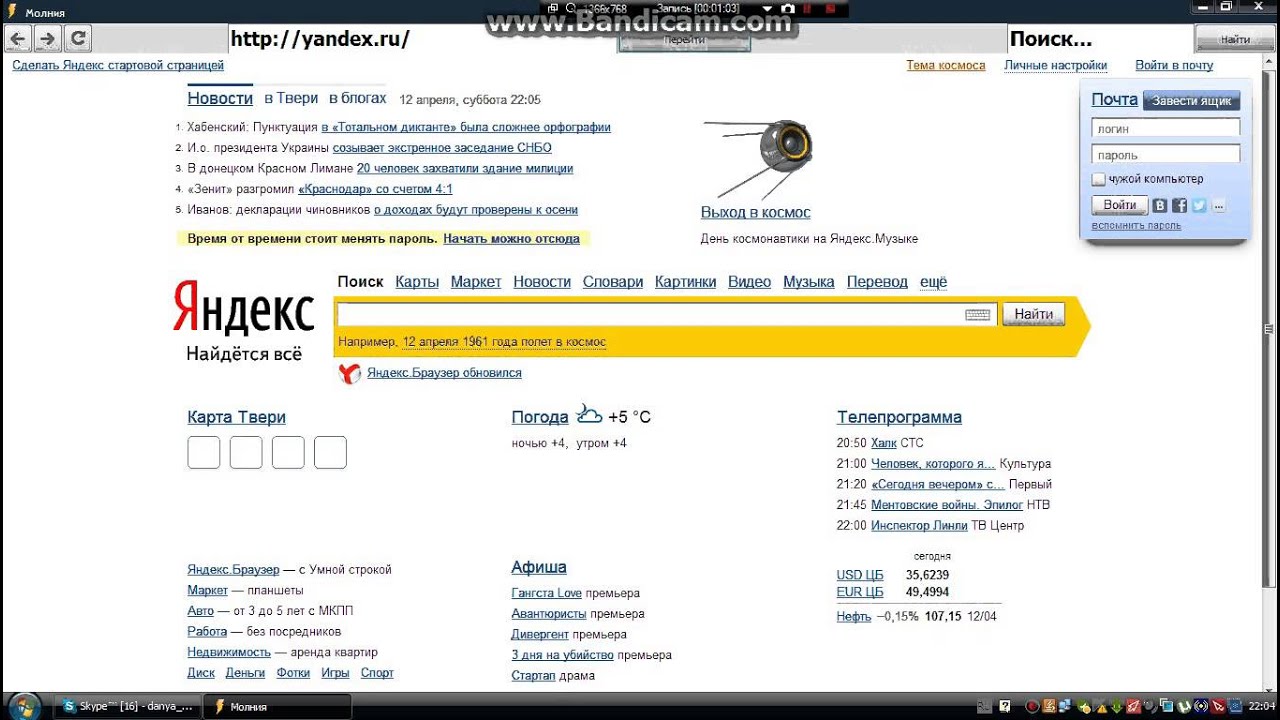Switch to the Видео tab

[x=750, y=282]
